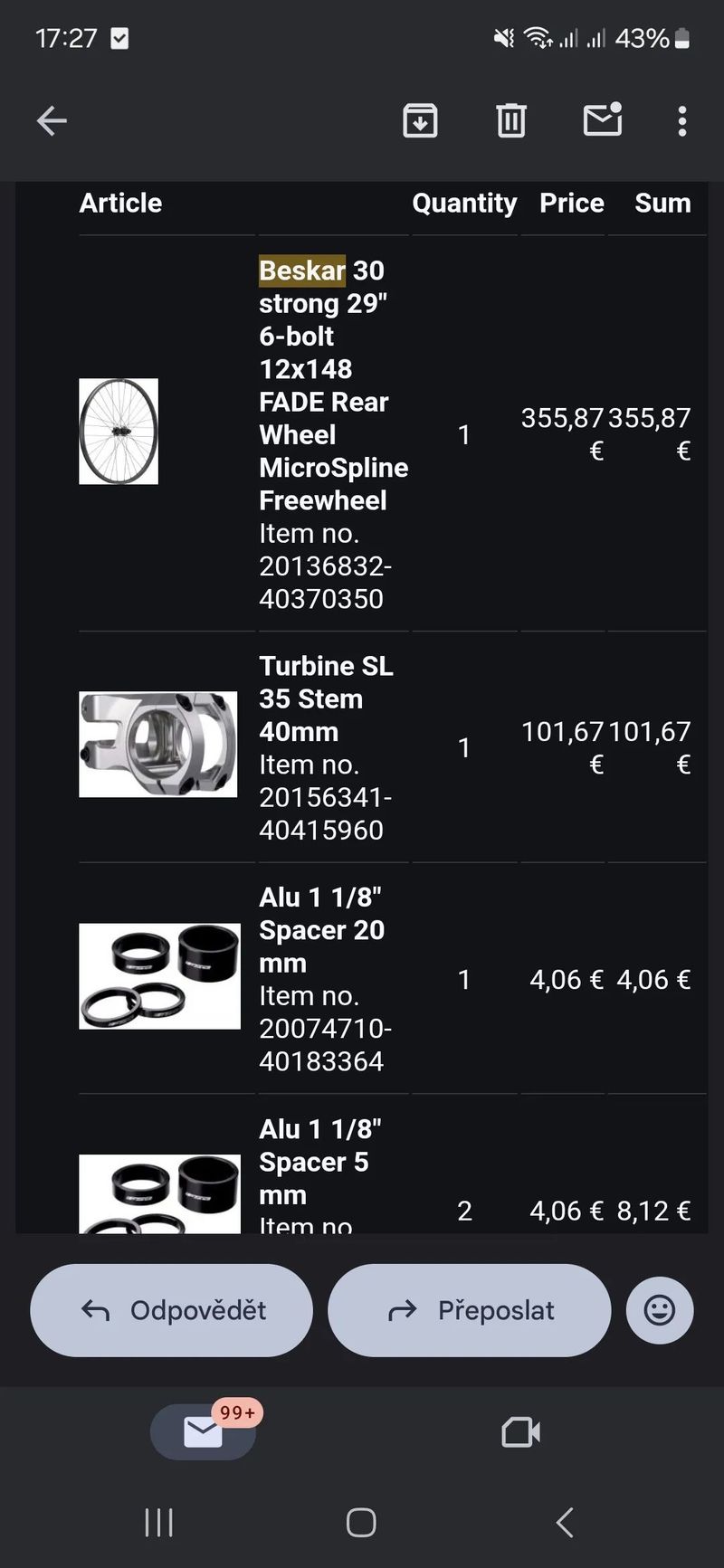Go back using the top-left arrow
This screenshot has height=1568, width=724.
[52, 120]
